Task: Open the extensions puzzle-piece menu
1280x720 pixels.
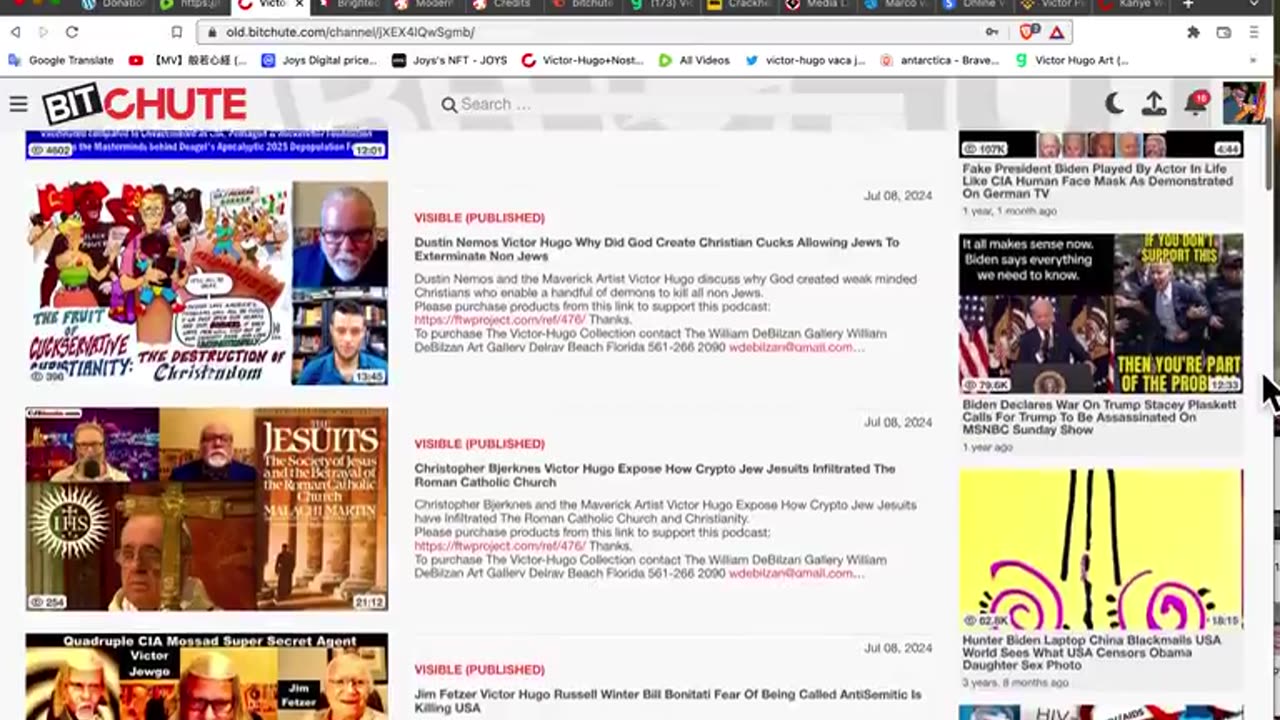Action: 1193,32
